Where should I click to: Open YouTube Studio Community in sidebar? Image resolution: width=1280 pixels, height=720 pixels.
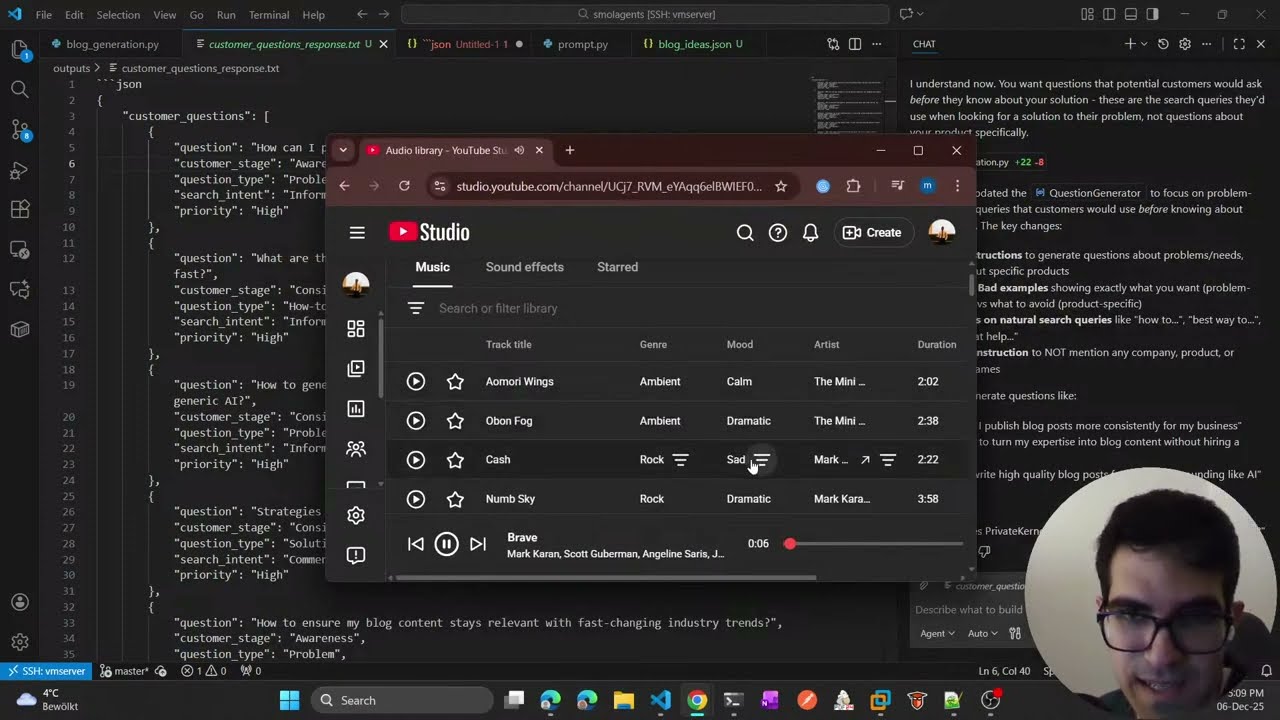pyautogui.click(x=356, y=449)
